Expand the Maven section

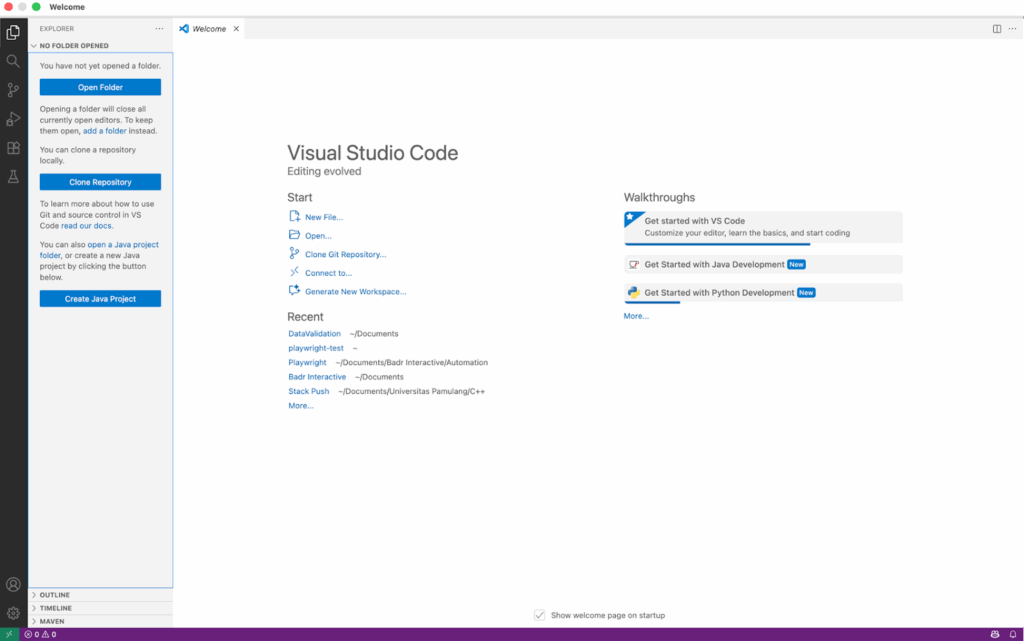pyautogui.click(x=52, y=621)
